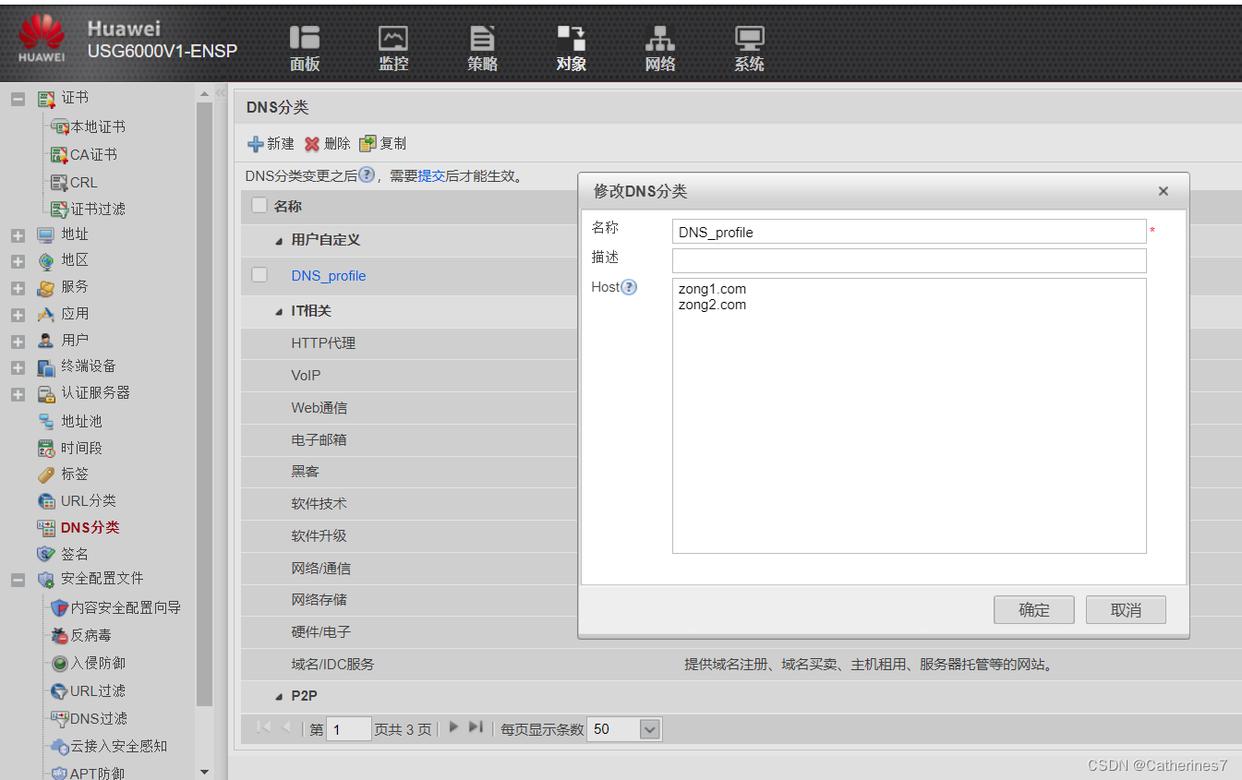Click the 描述 input field

(x=908, y=261)
